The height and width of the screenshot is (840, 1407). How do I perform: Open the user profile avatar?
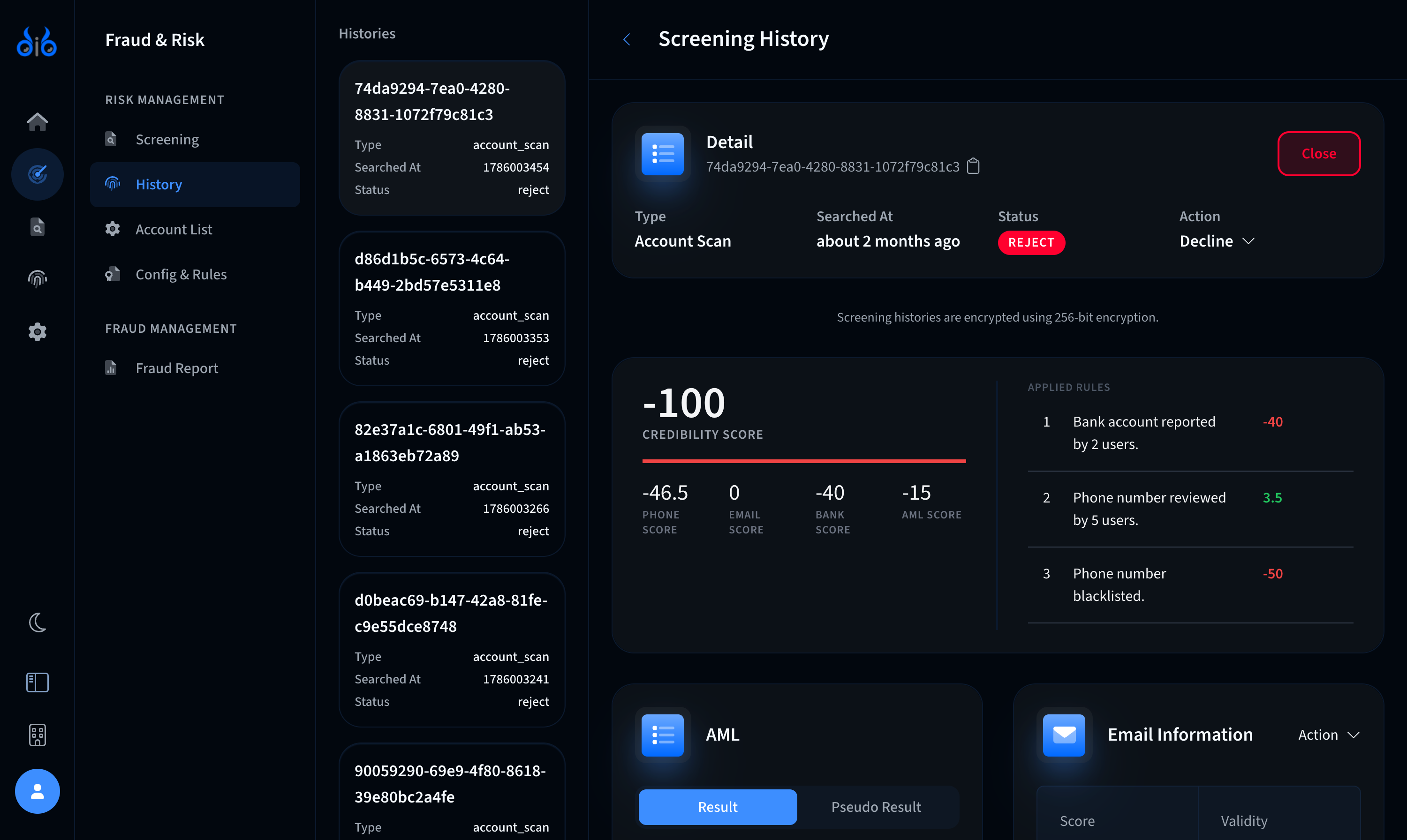pos(38,791)
